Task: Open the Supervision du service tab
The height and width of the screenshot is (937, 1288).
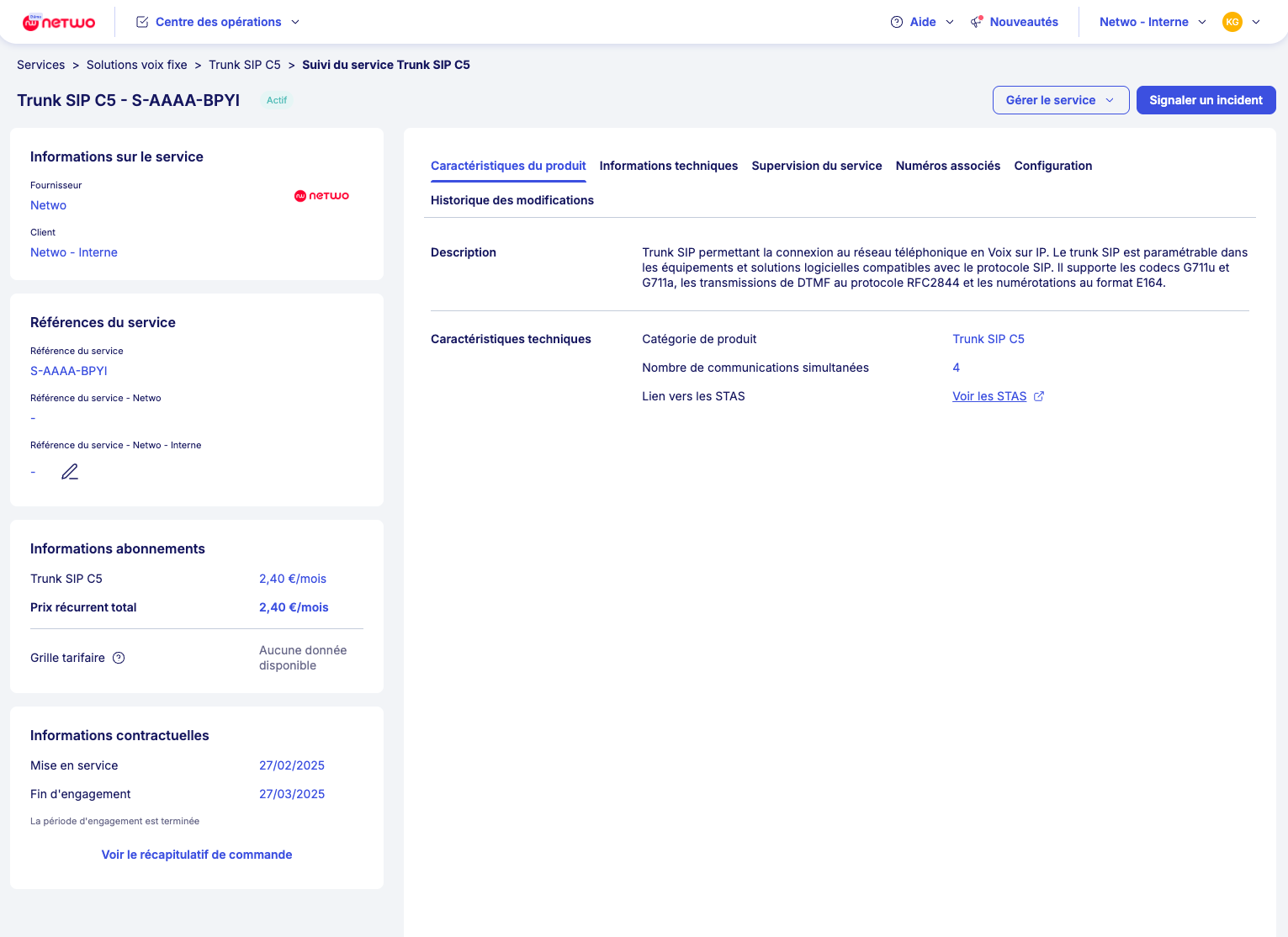Action: (x=817, y=166)
